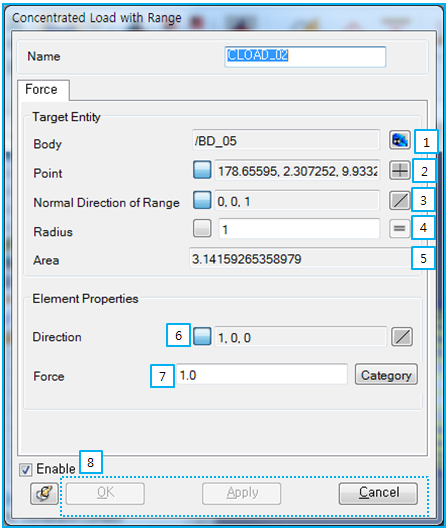Click the Element Properties group label
This screenshot has width=446, height=528.
(x=85, y=299)
